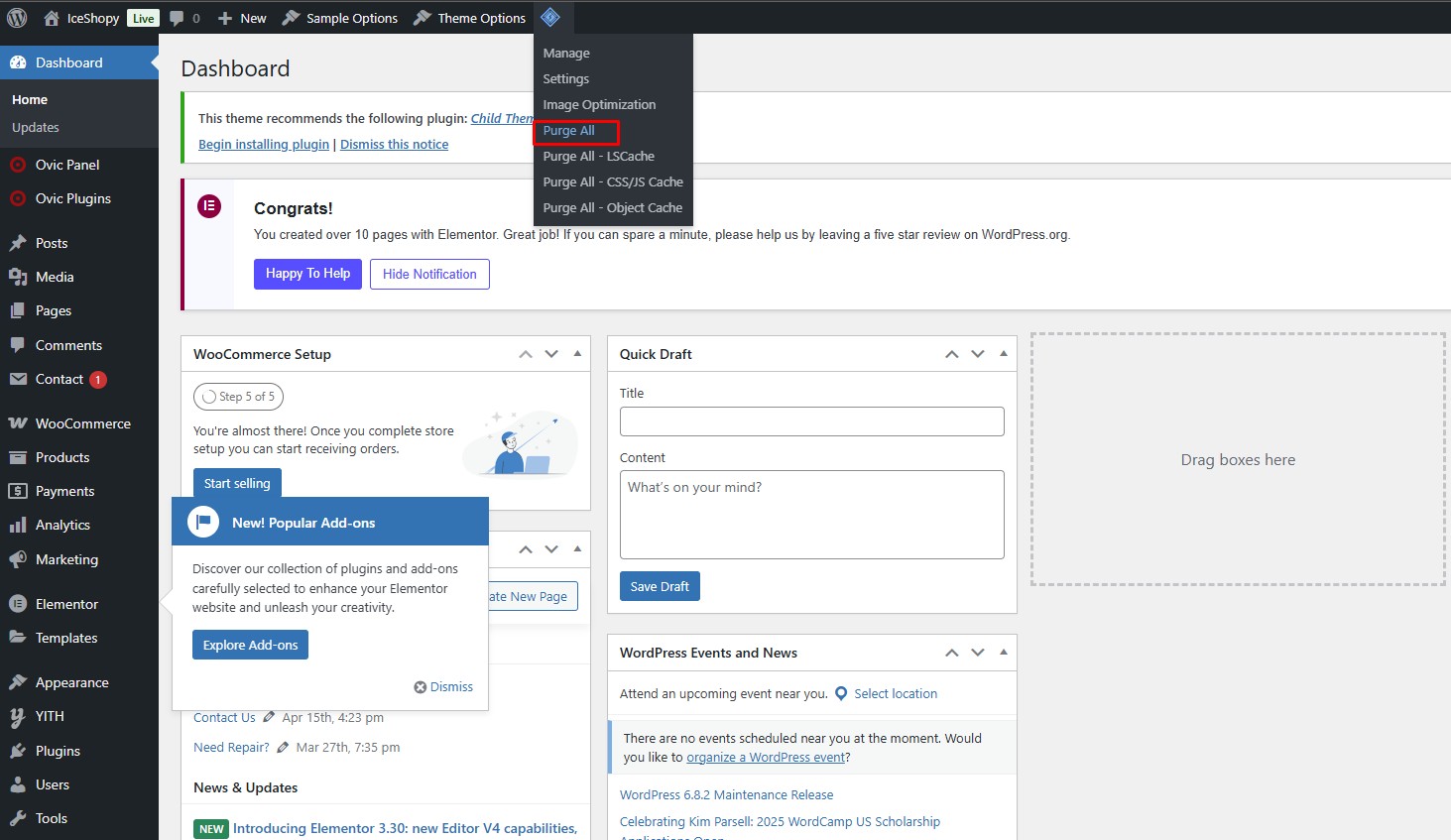This screenshot has height=840, width=1451.
Task: Dismiss the Popular Add-ons popup
Action: pos(443,686)
